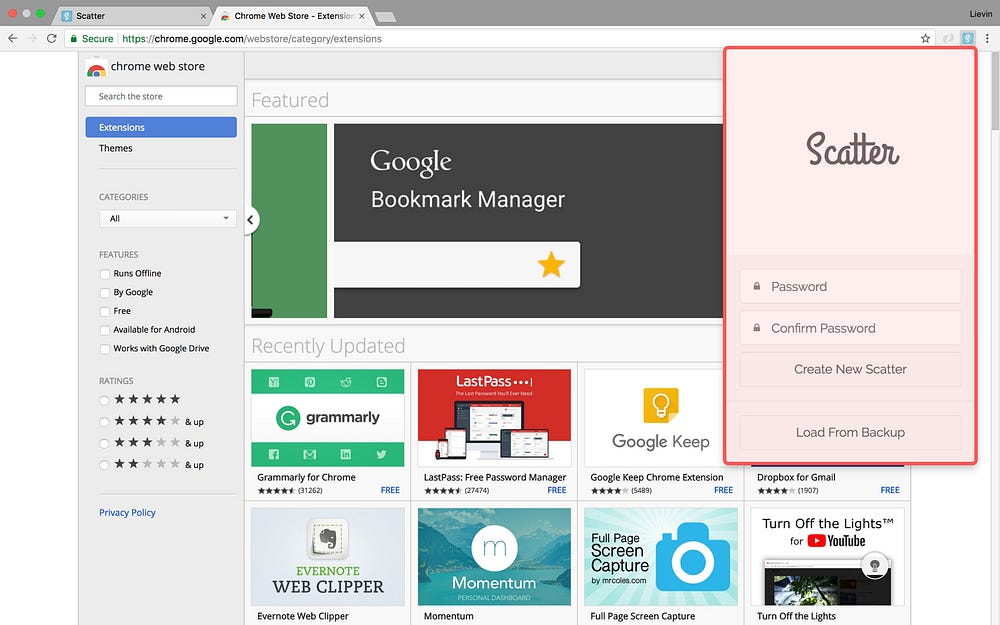This screenshot has width=1000, height=625.
Task: Go to previous featured slide arrow
Action: 251,220
